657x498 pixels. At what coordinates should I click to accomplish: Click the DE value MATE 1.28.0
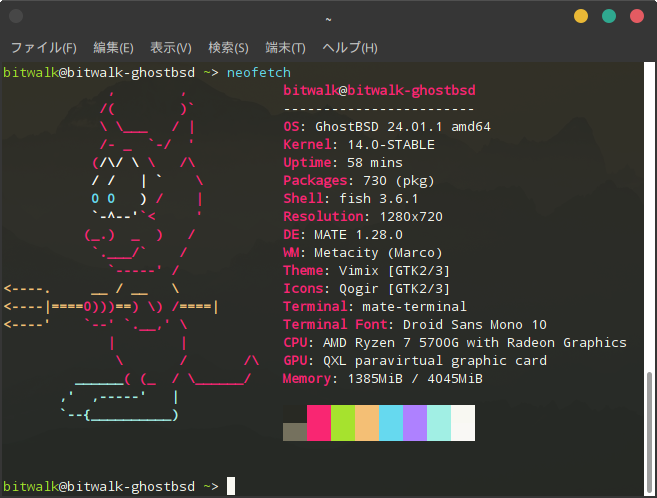pos(358,235)
